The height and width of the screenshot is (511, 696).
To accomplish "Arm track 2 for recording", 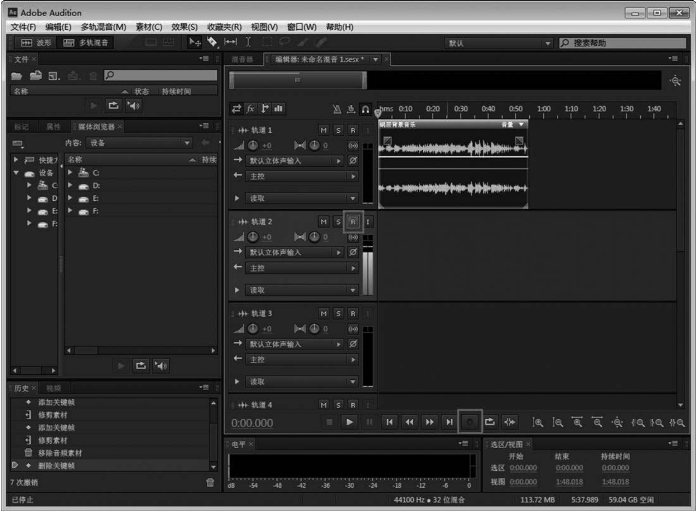I will point(352,221).
